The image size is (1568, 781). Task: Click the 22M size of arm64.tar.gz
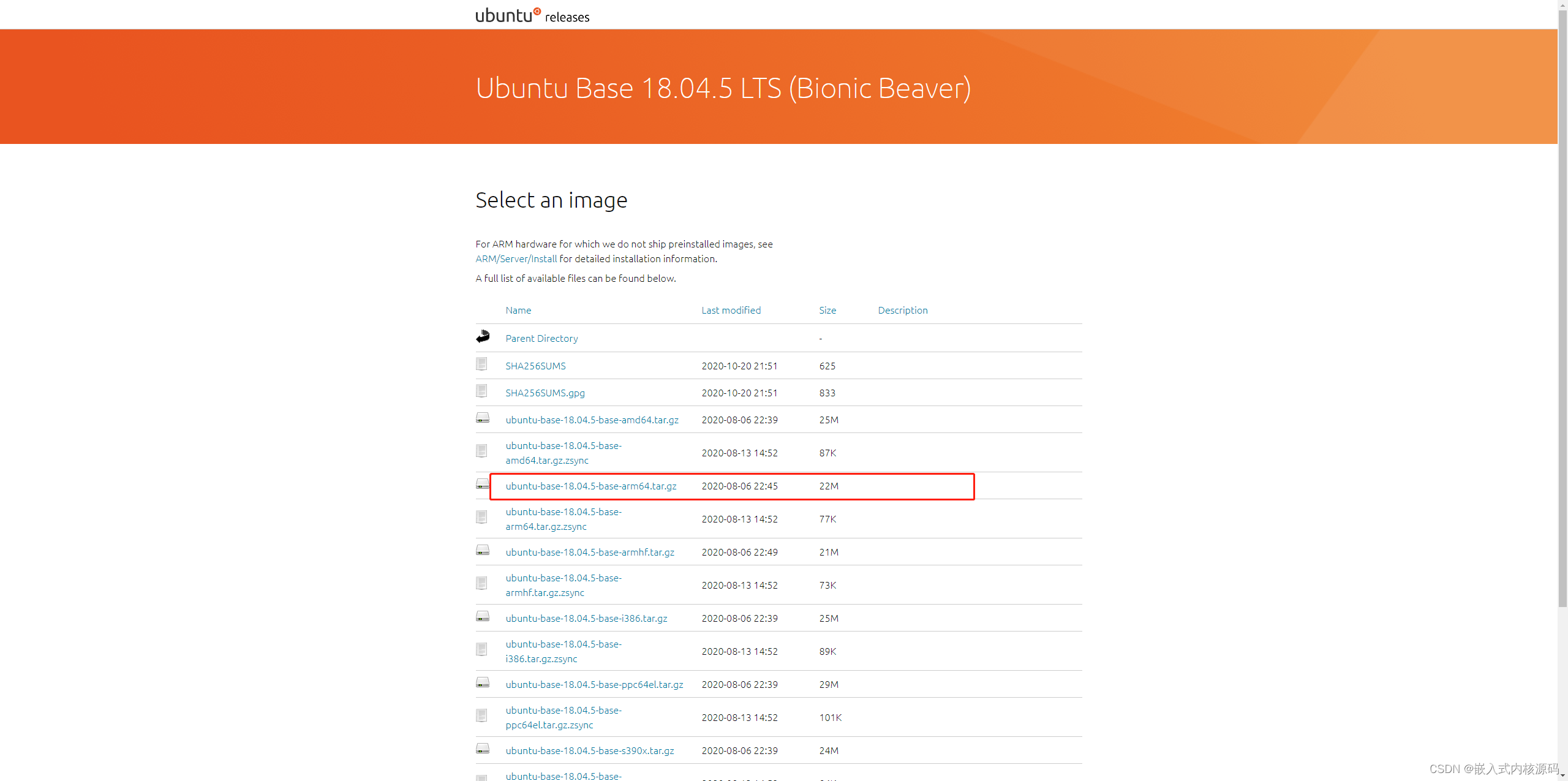tap(829, 486)
